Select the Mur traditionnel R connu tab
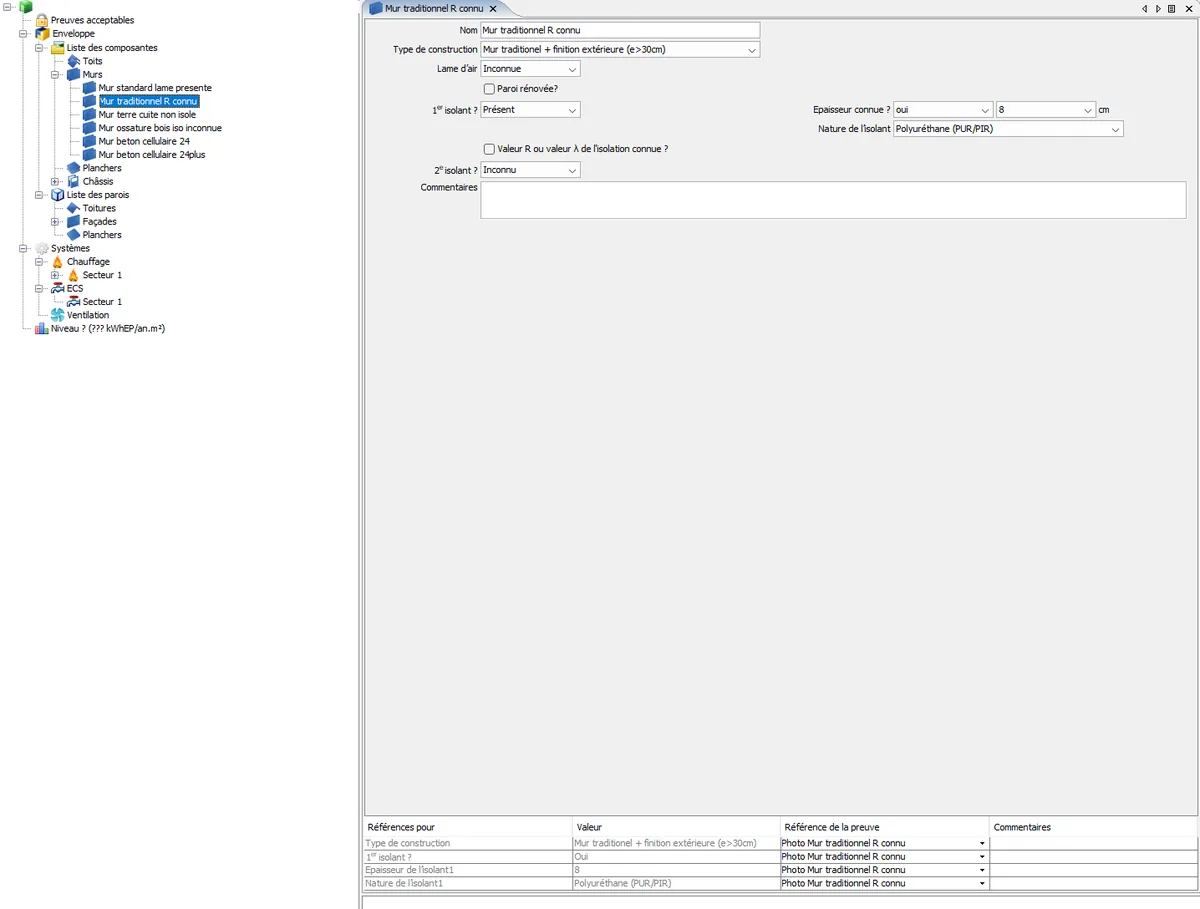The height and width of the screenshot is (909, 1200). [433, 8]
